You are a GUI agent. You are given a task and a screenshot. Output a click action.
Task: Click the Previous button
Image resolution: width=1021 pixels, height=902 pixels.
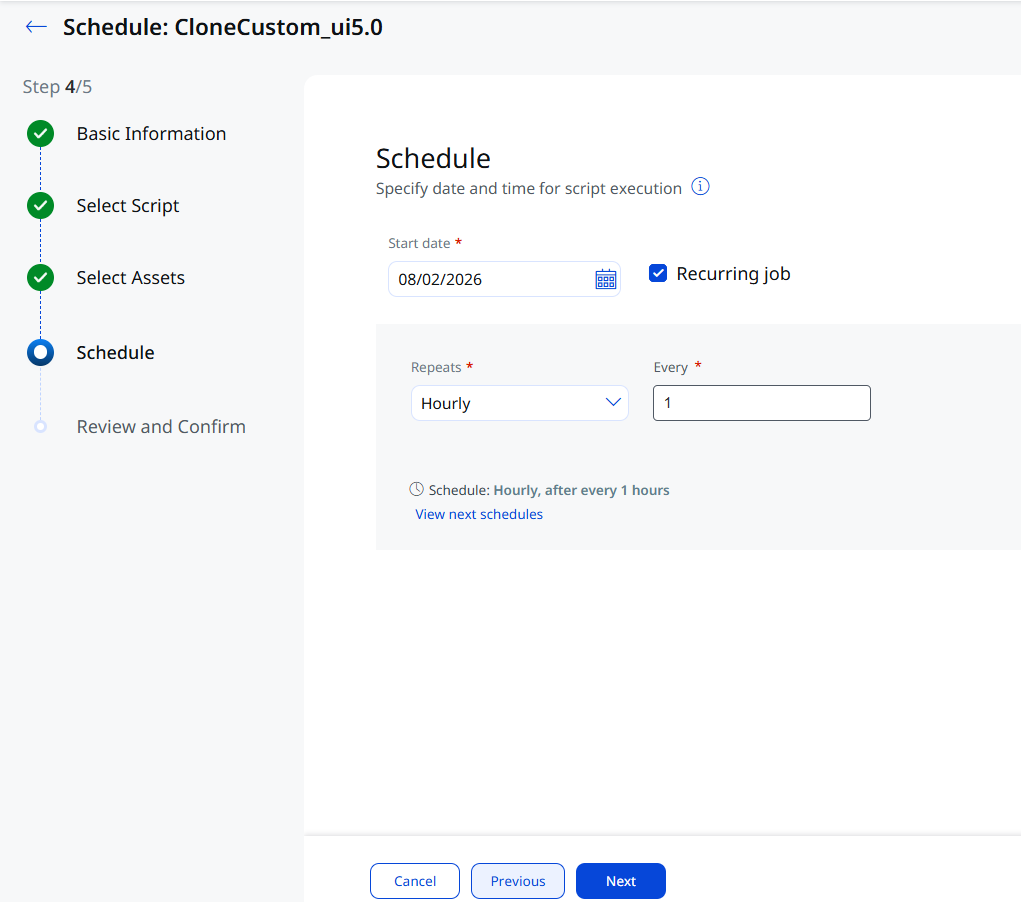pos(518,881)
